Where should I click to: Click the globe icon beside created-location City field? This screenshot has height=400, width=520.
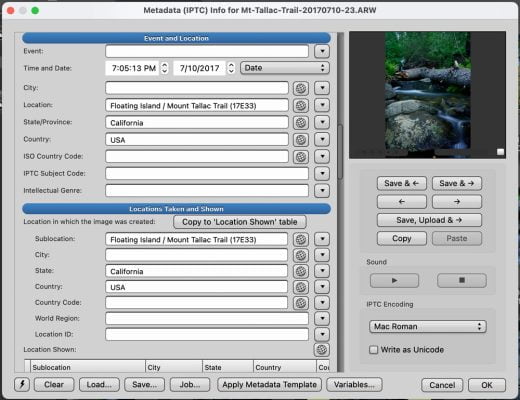pyautogui.click(x=301, y=255)
